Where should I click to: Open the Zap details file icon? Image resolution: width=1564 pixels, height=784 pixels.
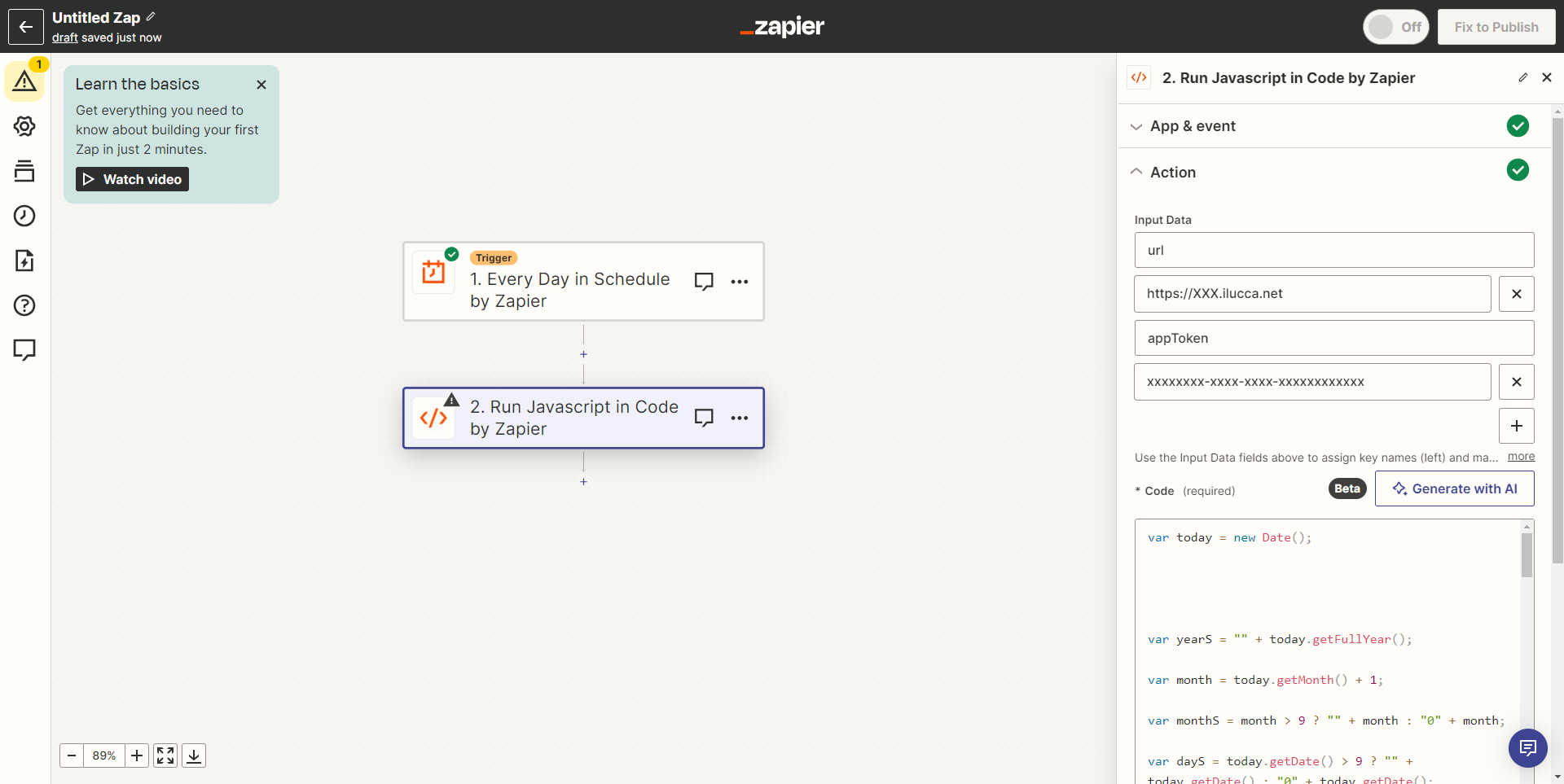(24, 261)
